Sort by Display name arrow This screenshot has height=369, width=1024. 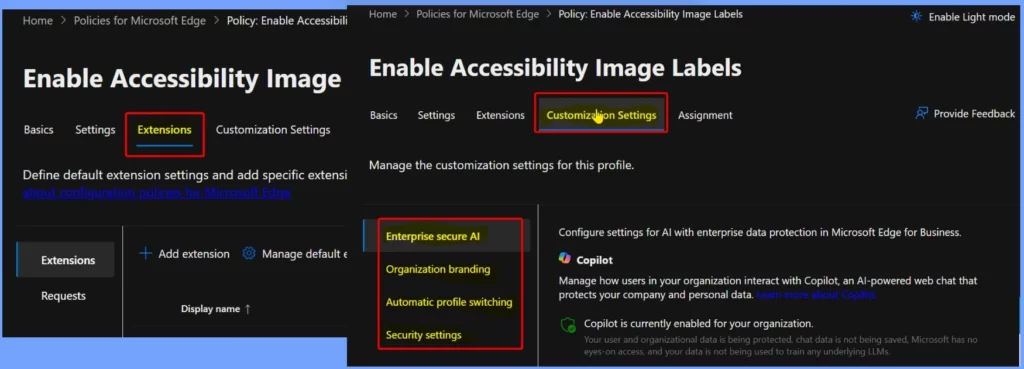(247, 309)
